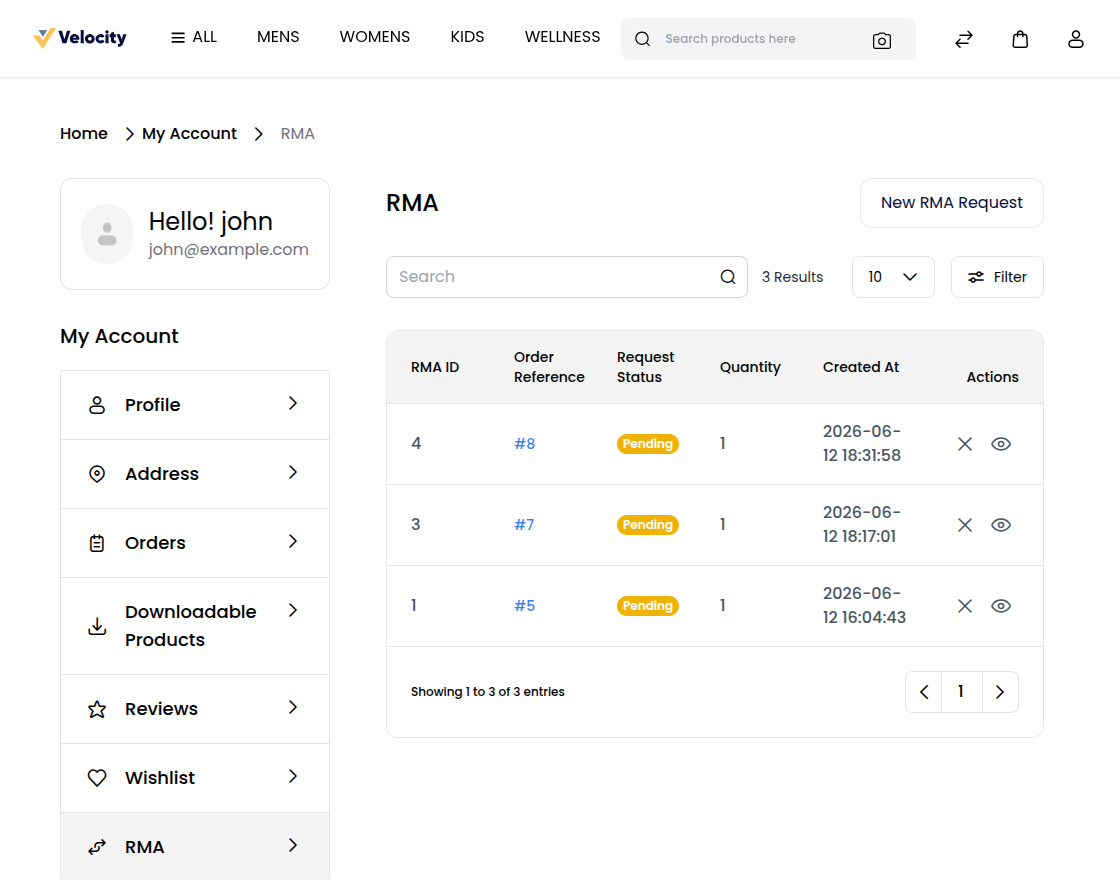Expand the Reviews chevron arrow
The width and height of the screenshot is (1120, 880).
(x=293, y=707)
